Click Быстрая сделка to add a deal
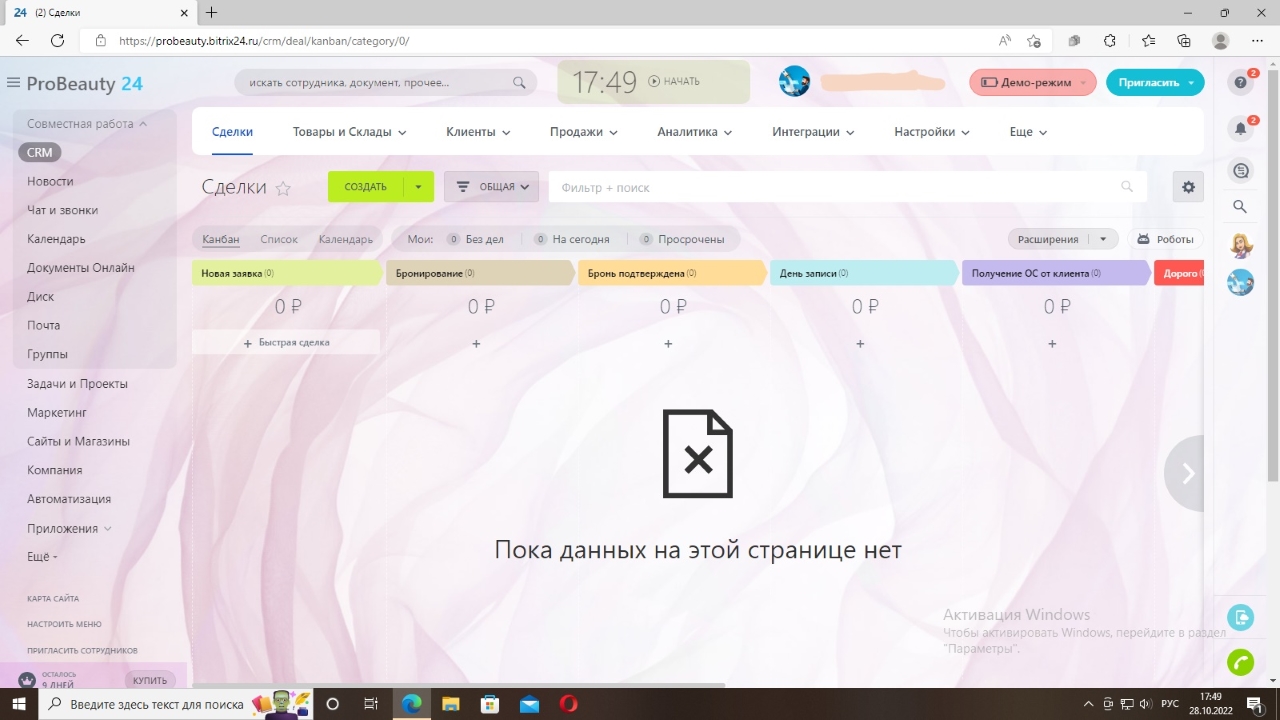 [x=286, y=343]
